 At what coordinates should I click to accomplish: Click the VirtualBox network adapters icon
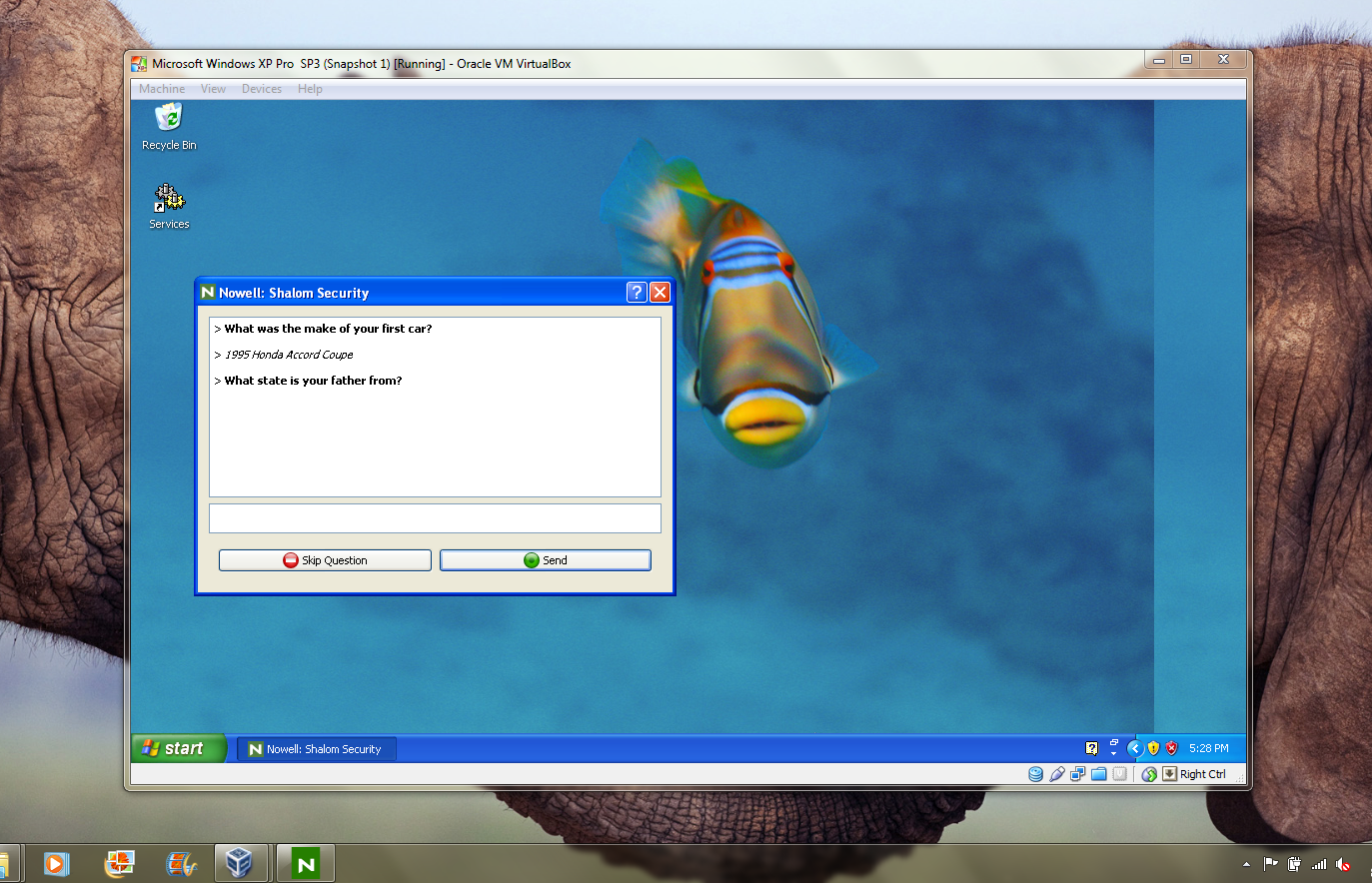point(1077,774)
